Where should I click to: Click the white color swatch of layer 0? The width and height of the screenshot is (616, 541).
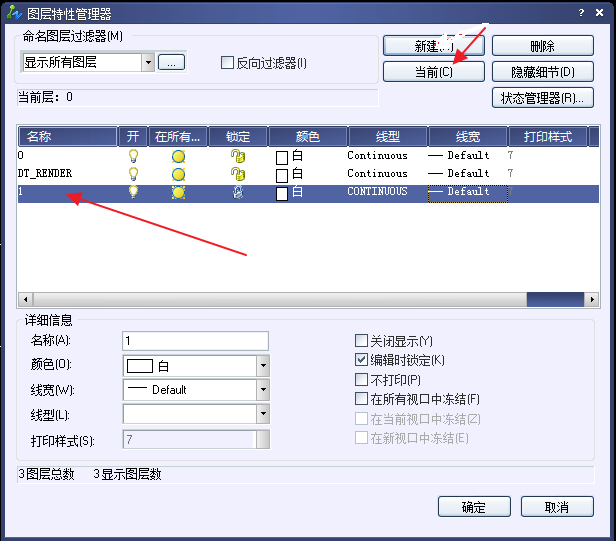282,157
